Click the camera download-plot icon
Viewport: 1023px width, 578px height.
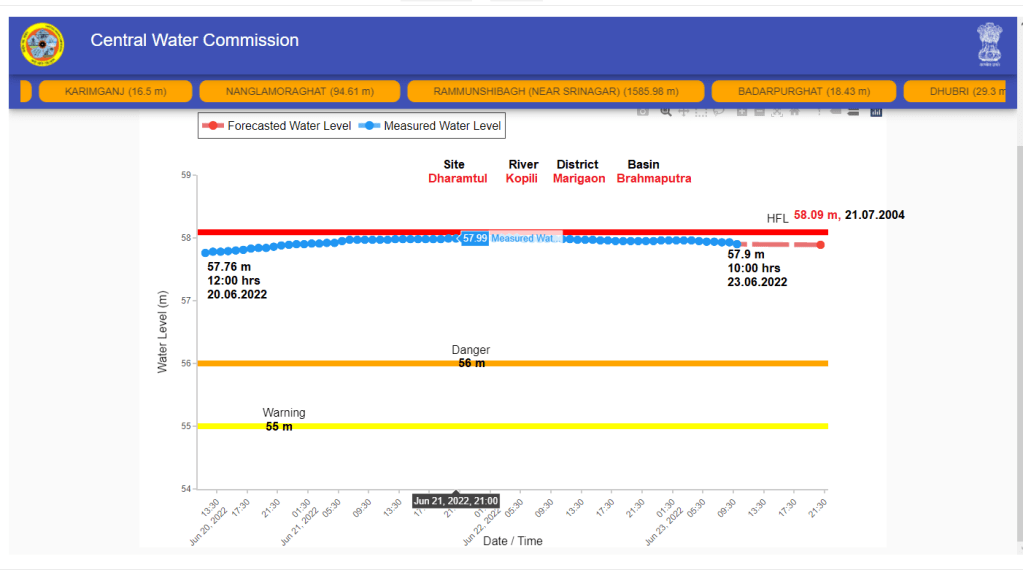click(x=645, y=111)
